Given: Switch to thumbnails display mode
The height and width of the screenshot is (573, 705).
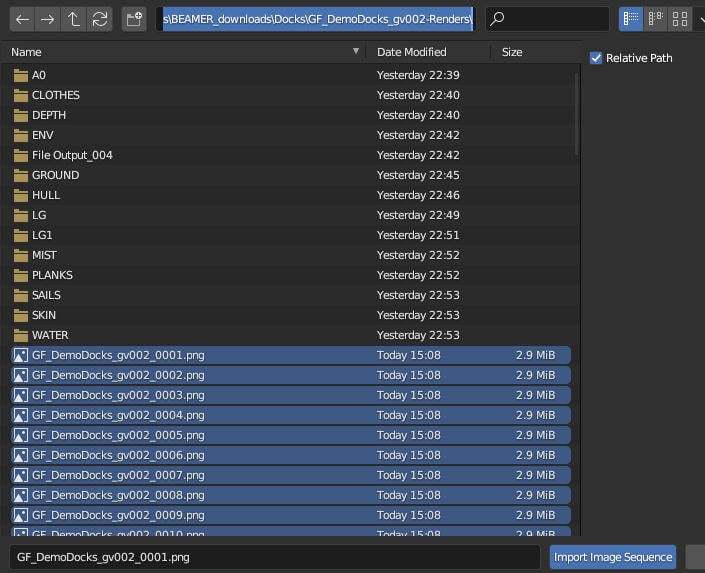Looking at the screenshot, I should (680, 19).
